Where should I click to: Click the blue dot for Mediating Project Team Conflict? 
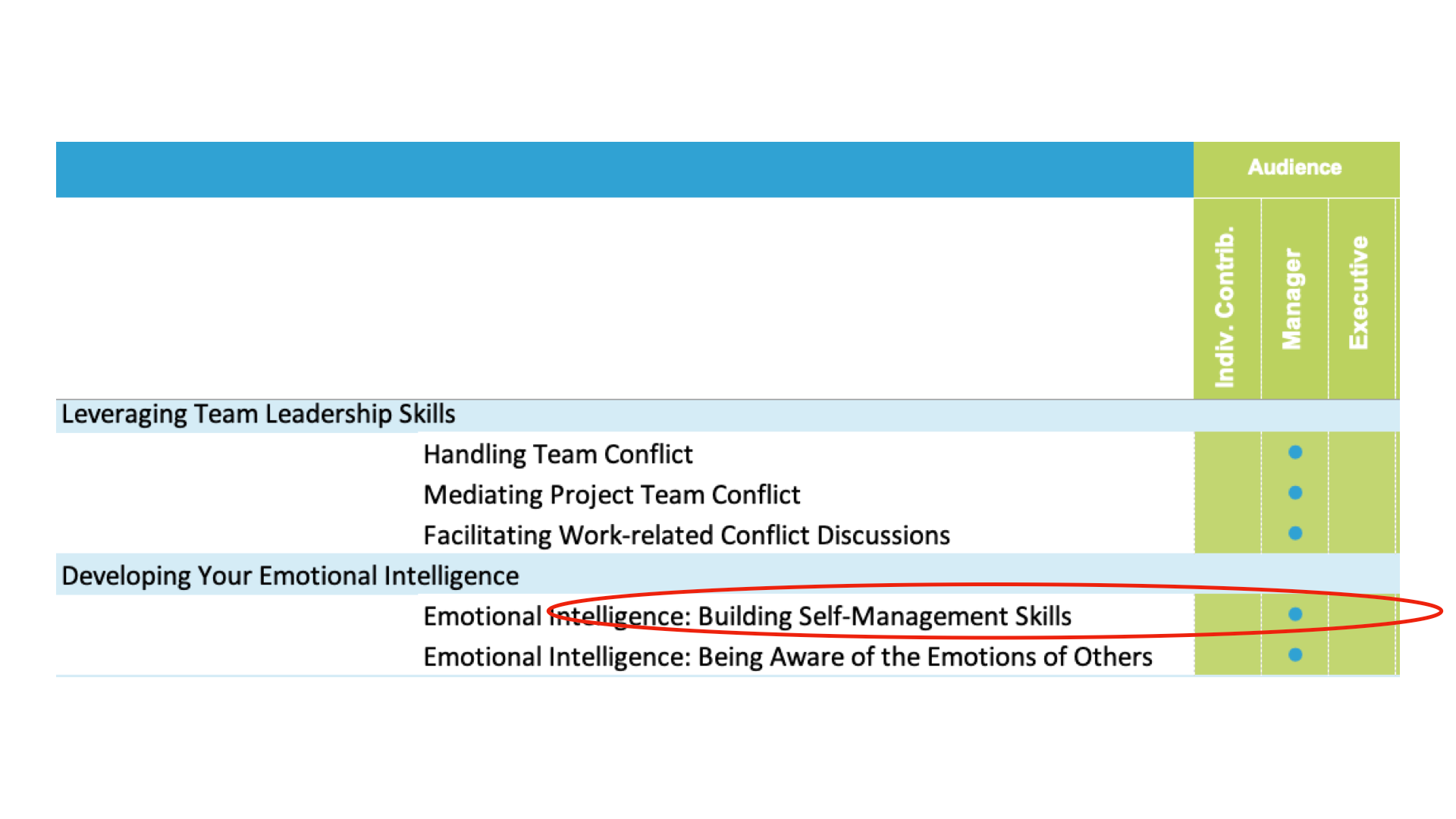tap(1295, 493)
